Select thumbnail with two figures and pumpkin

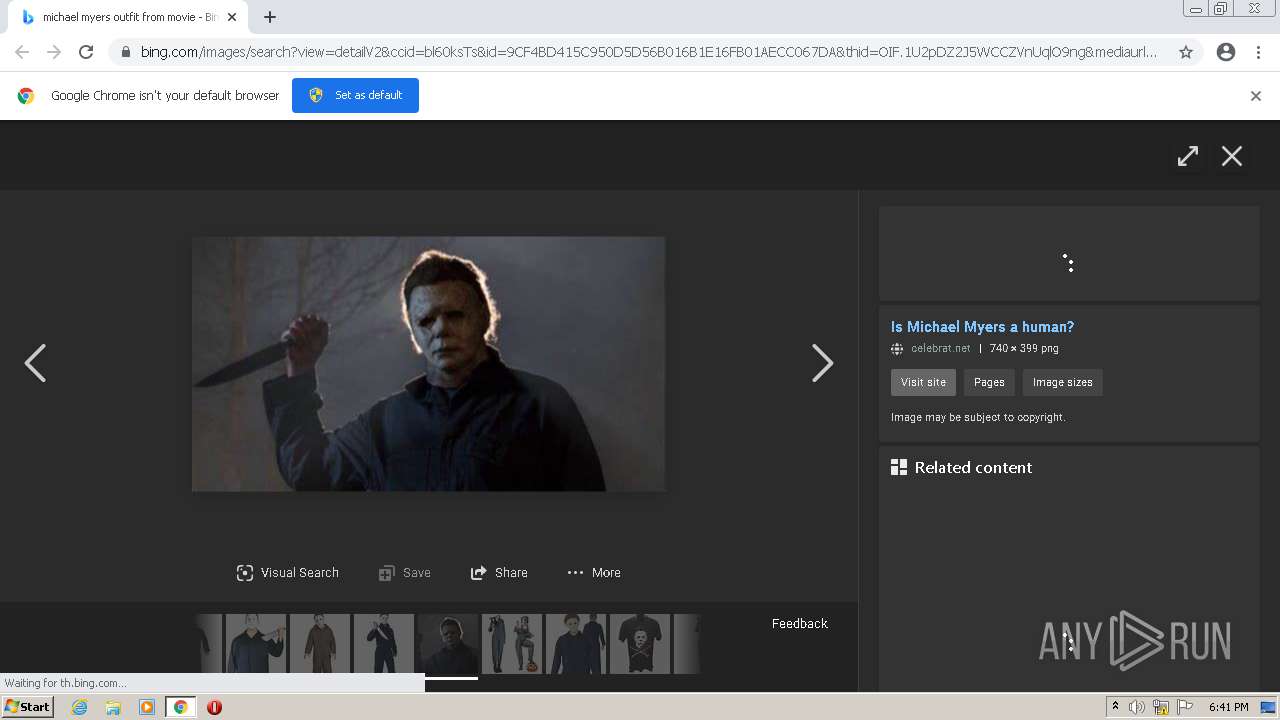(x=512, y=644)
